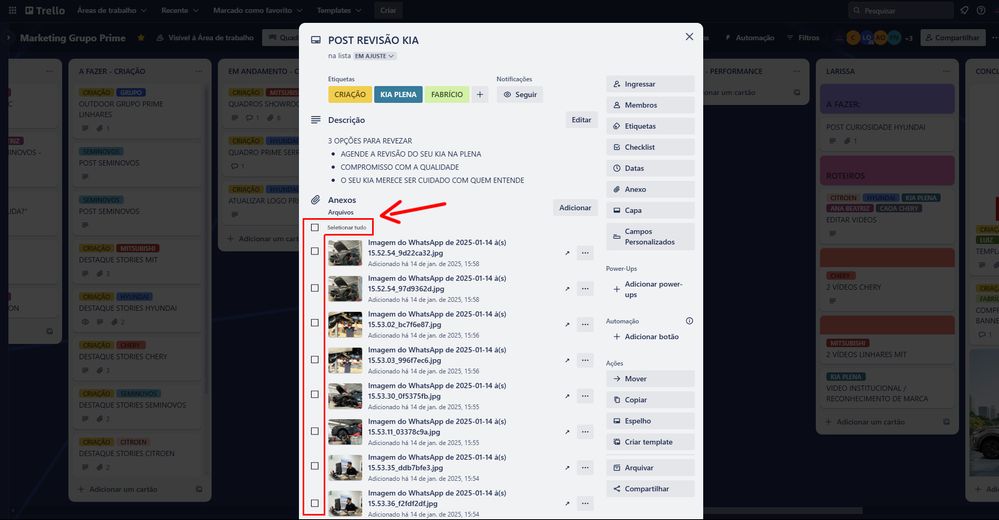Open OUTDOOR GRUPO PRIME LINHARES card
999x520 pixels.
tap(136, 111)
